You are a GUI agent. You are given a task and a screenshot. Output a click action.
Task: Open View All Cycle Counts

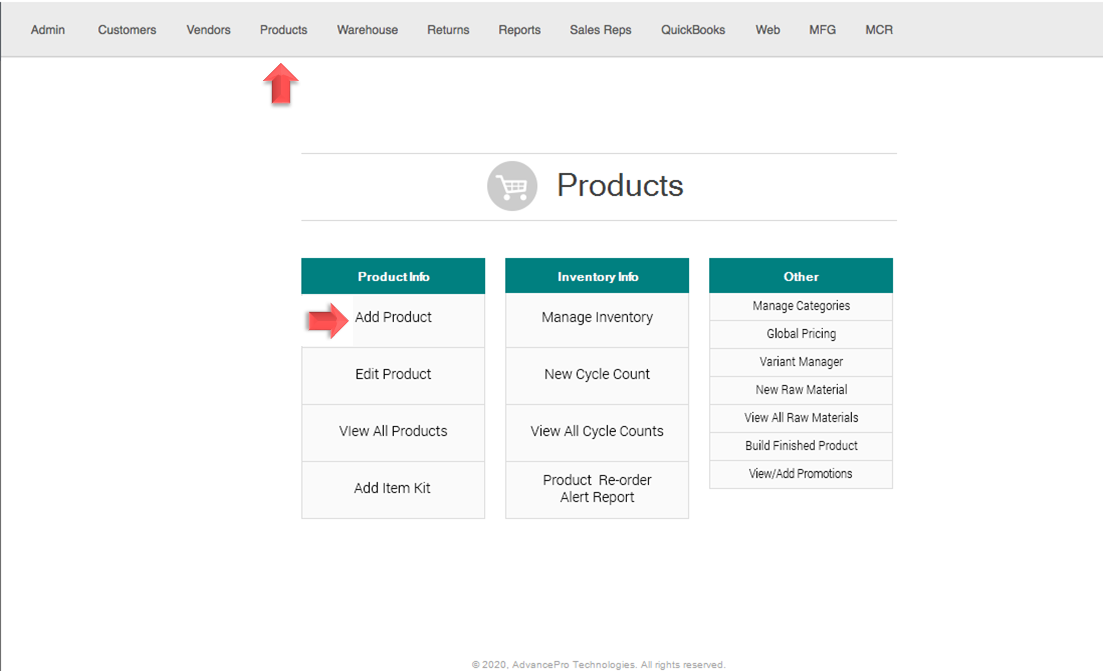597,432
